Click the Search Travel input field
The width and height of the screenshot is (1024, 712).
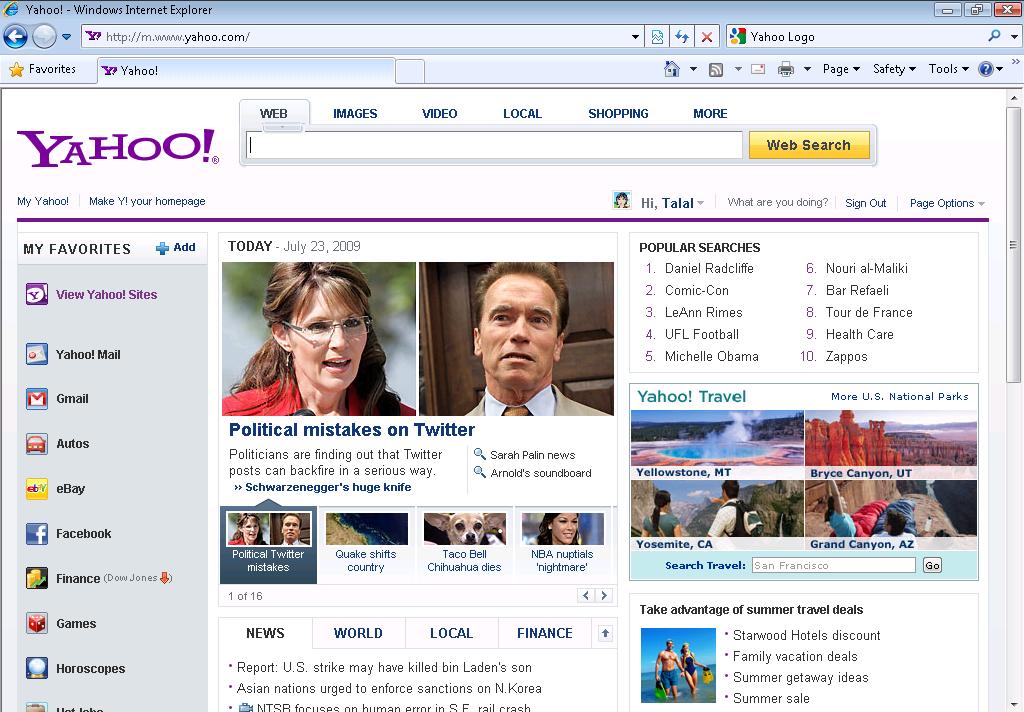tap(833, 566)
